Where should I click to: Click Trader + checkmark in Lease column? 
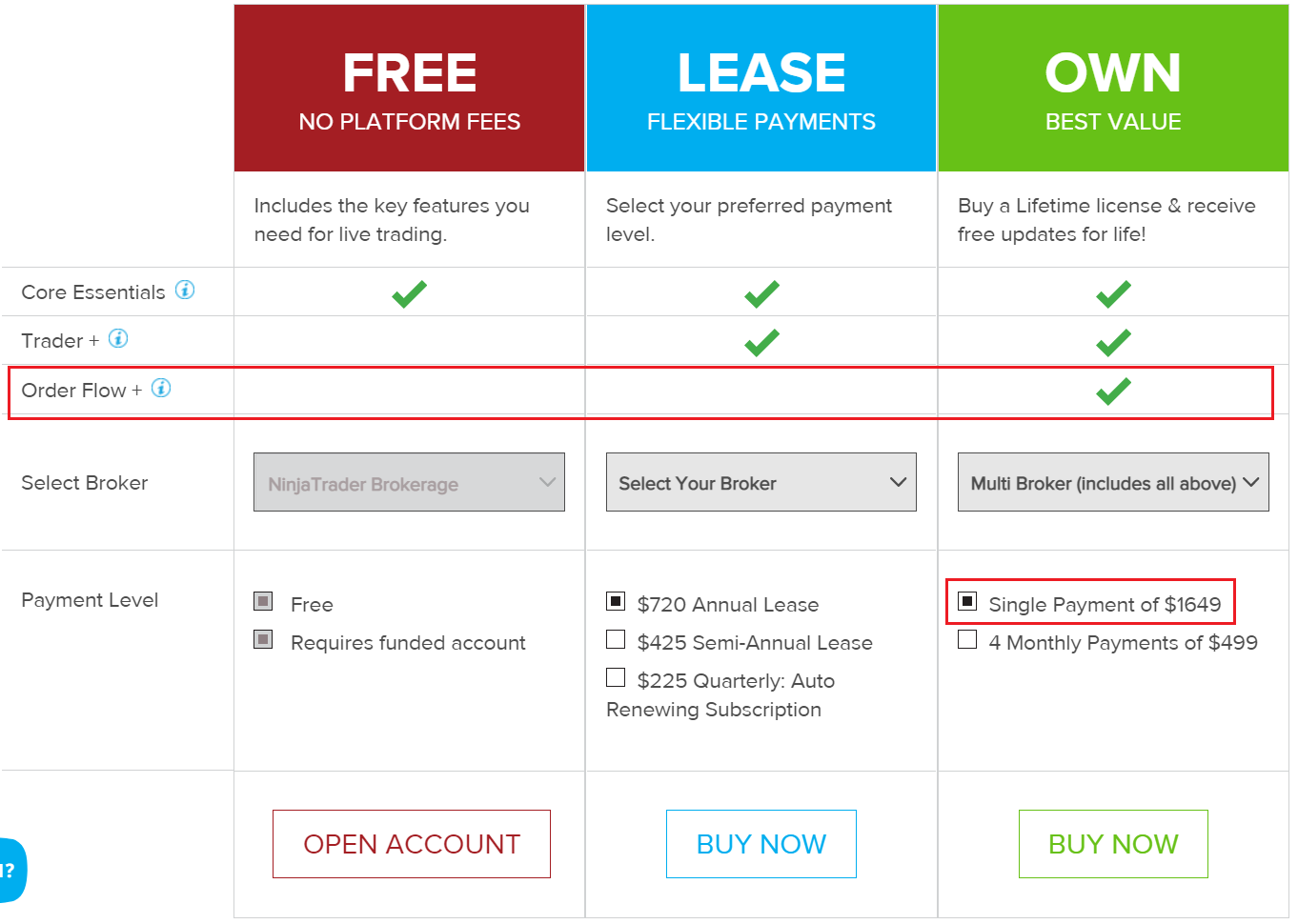pyautogui.click(x=761, y=342)
